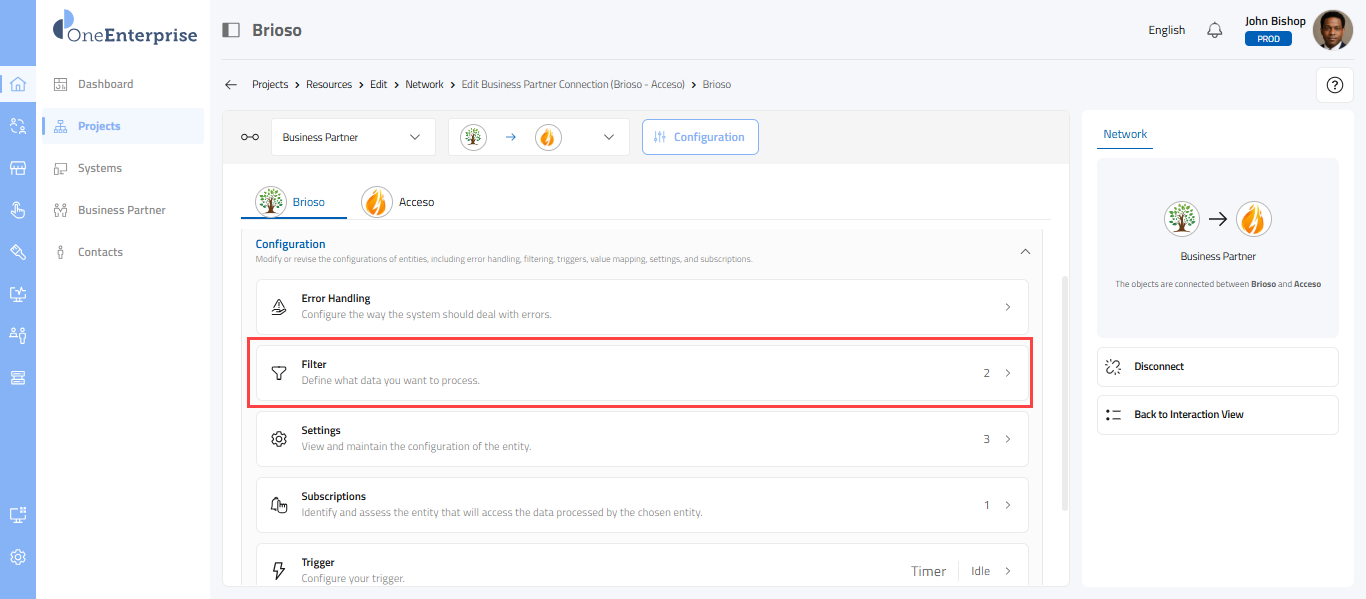Click the notification bell icon
The image size is (1366, 599).
(1215, 30)
